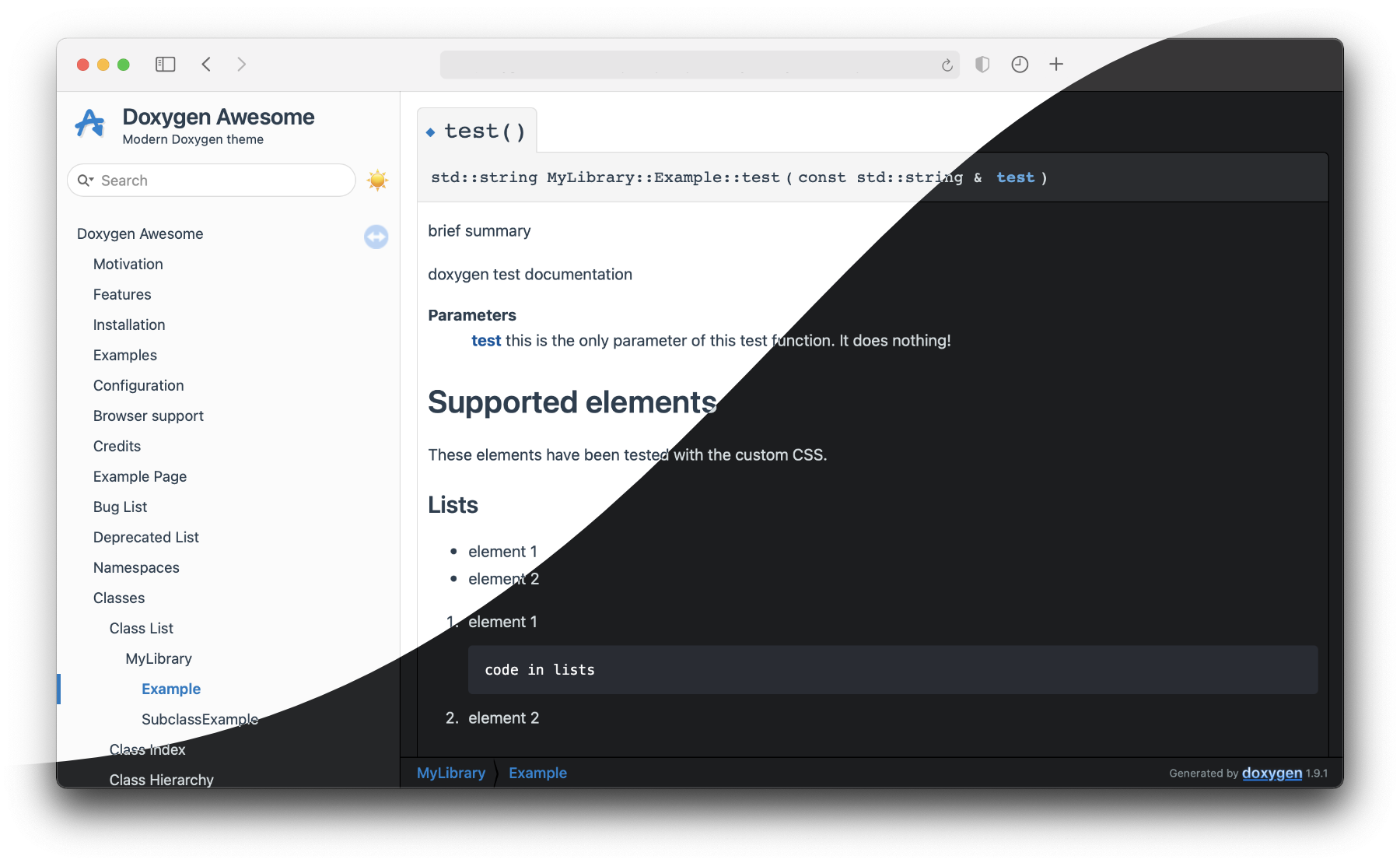Click the test parameter in function signature
Viewport: 1400px width, 863px height.
pos(1015,178)
